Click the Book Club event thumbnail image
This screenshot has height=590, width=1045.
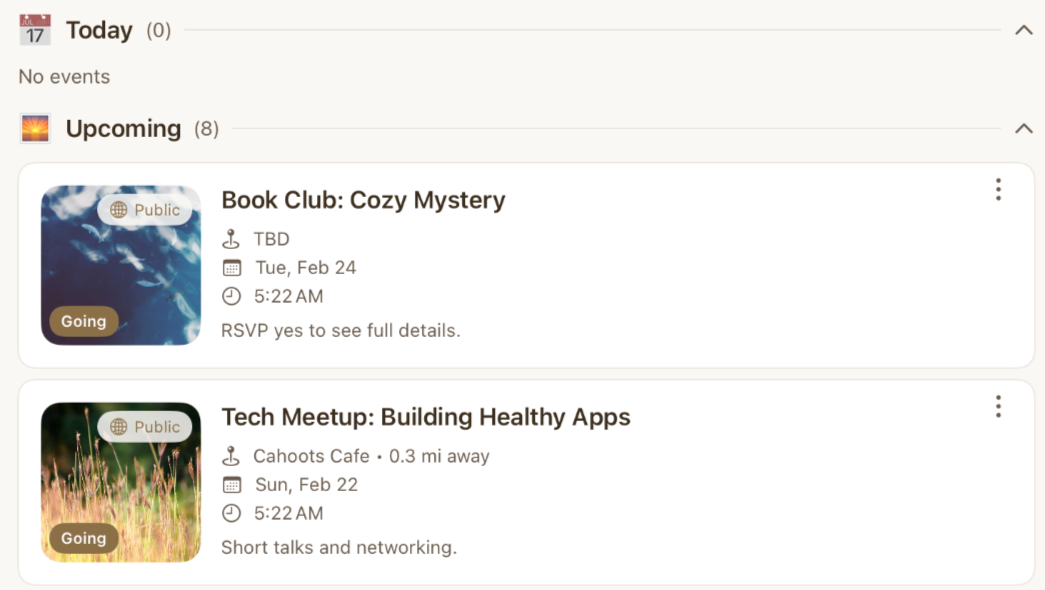pos(120,265)
